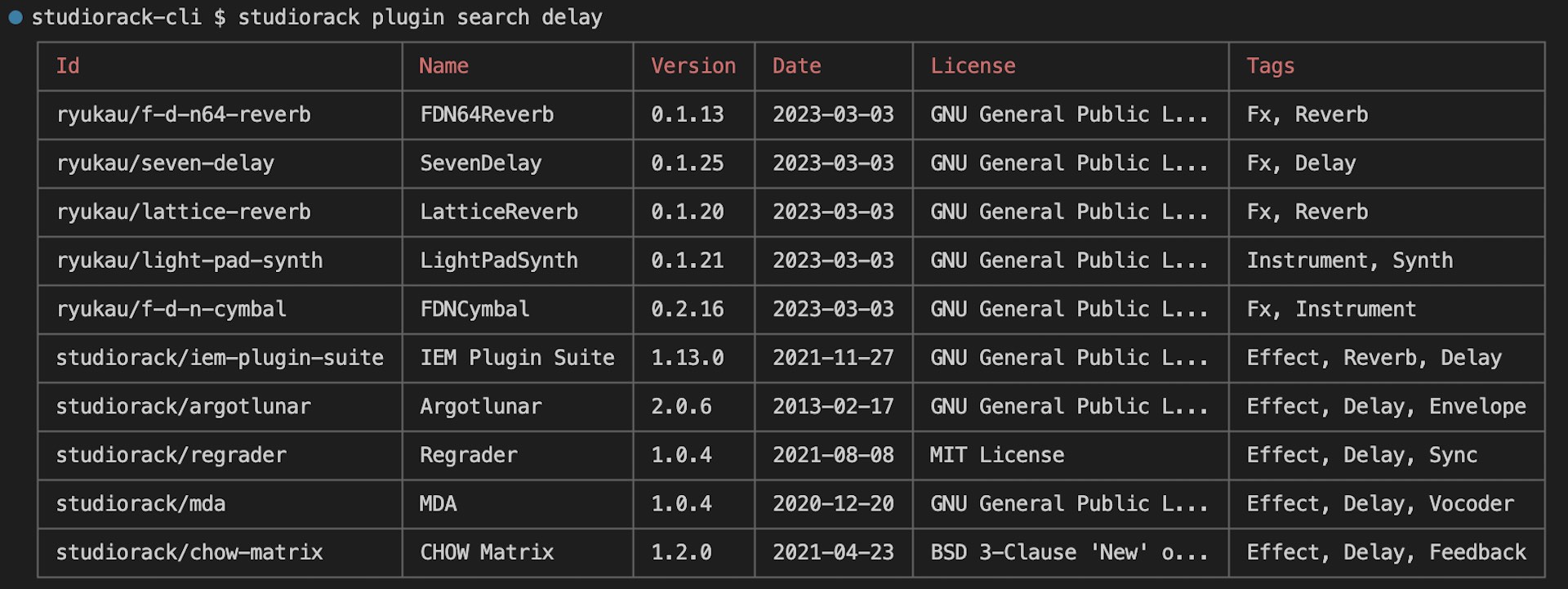Select the Argotlunar date 2013-02-17

(x=833, y=406)
